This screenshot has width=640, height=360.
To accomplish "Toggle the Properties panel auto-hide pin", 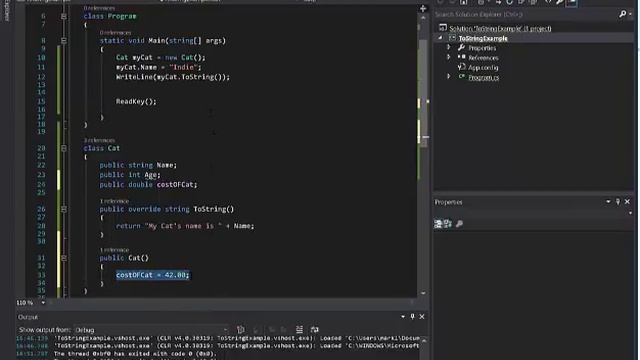I will click(x=618, y=202).
